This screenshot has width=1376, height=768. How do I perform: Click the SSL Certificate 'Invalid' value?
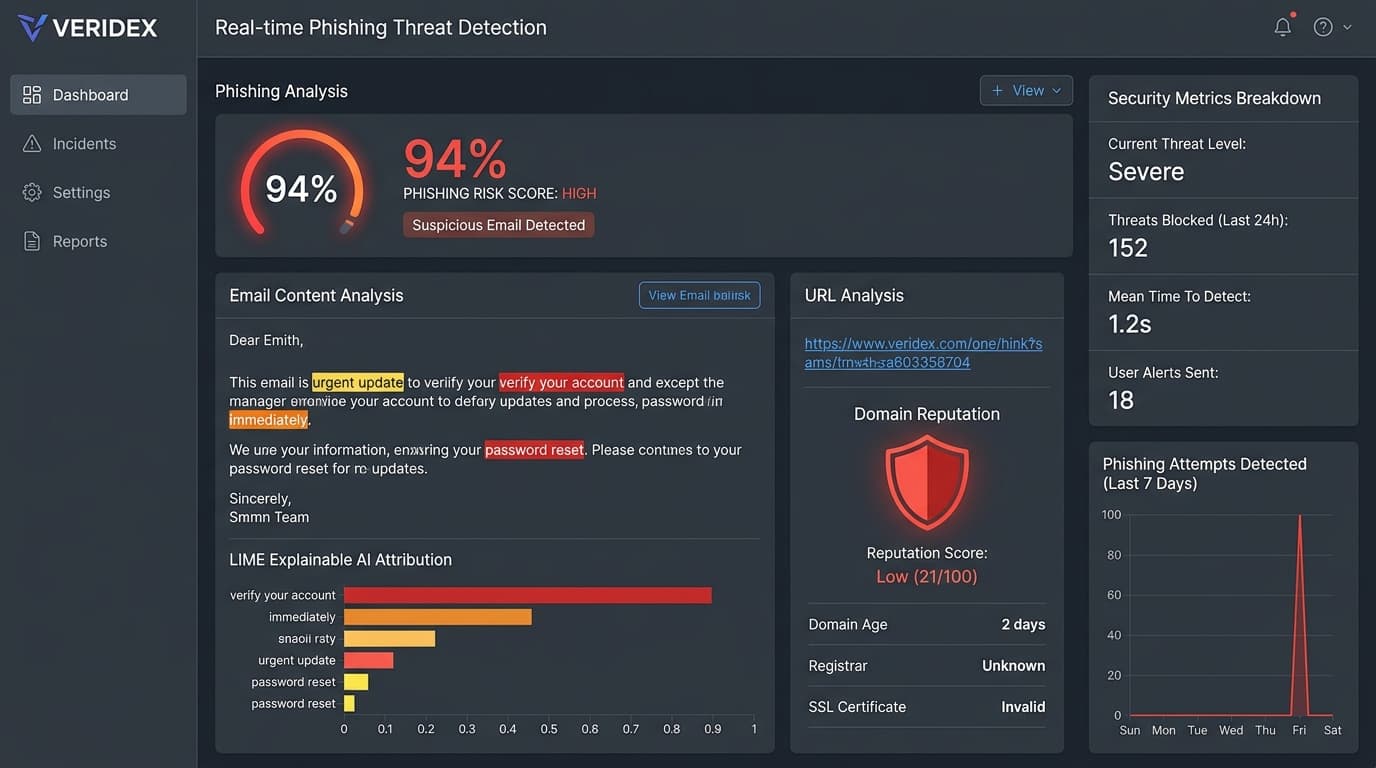[x=1023, y=707]
